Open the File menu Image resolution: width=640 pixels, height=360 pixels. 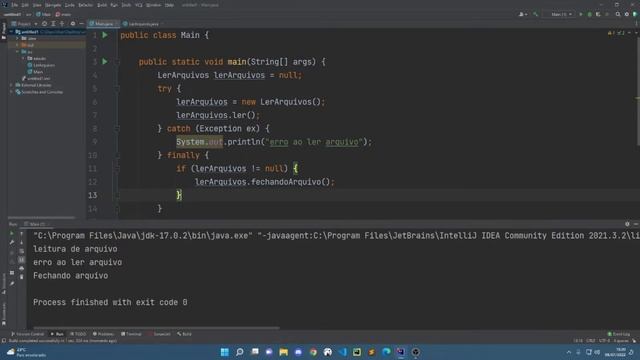pos(15,5)
